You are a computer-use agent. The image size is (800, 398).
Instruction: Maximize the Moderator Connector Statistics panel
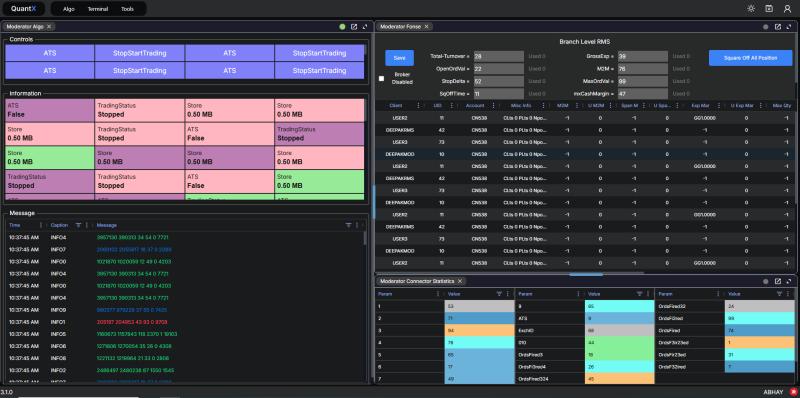pyautogui.click(x=789, y=281)
